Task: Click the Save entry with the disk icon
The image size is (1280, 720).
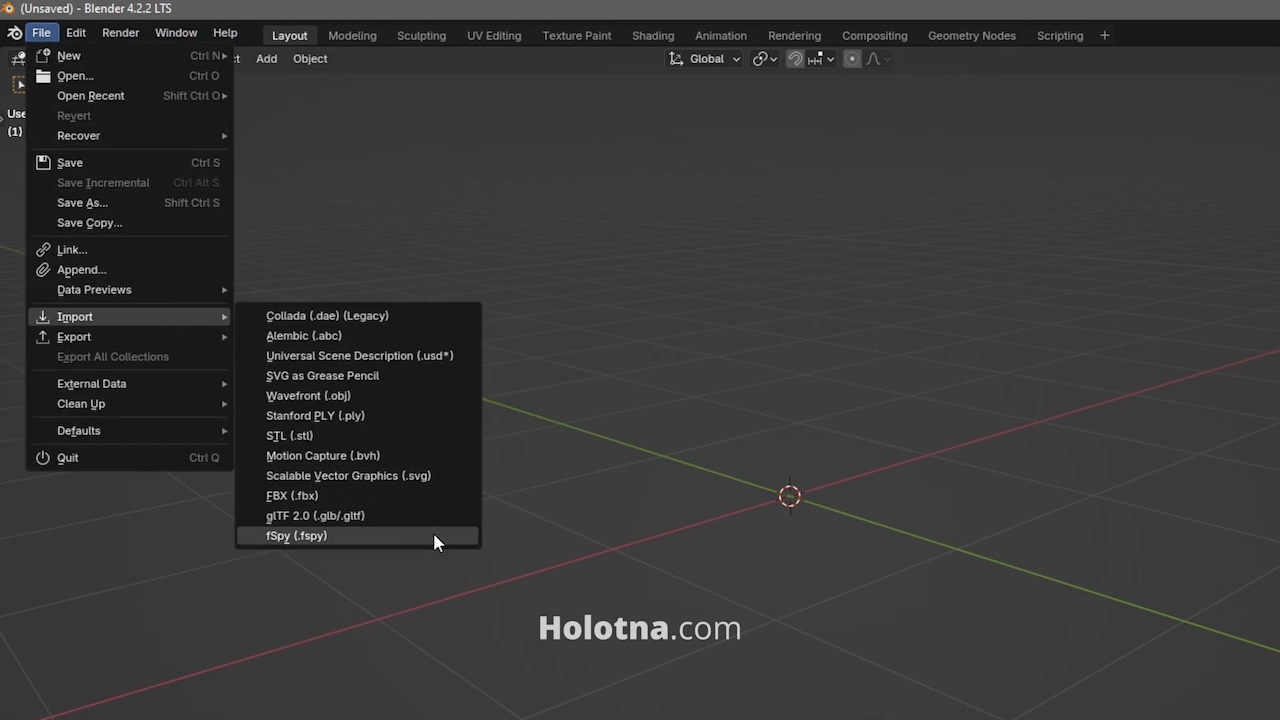Action: [x=130, y=162]
